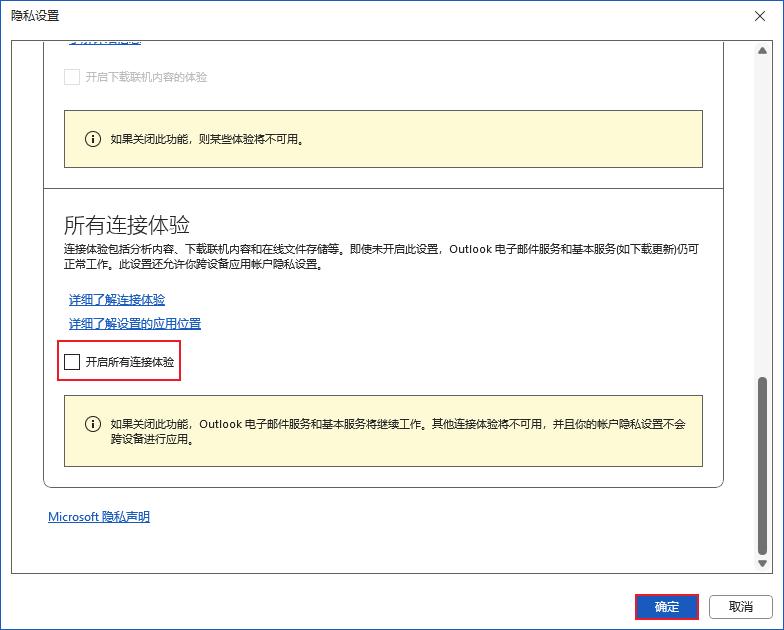This screenshot has width=784, height=630.
Task: Close the 隐私设置 dialog with the X
Action: (x=760, y=15)
